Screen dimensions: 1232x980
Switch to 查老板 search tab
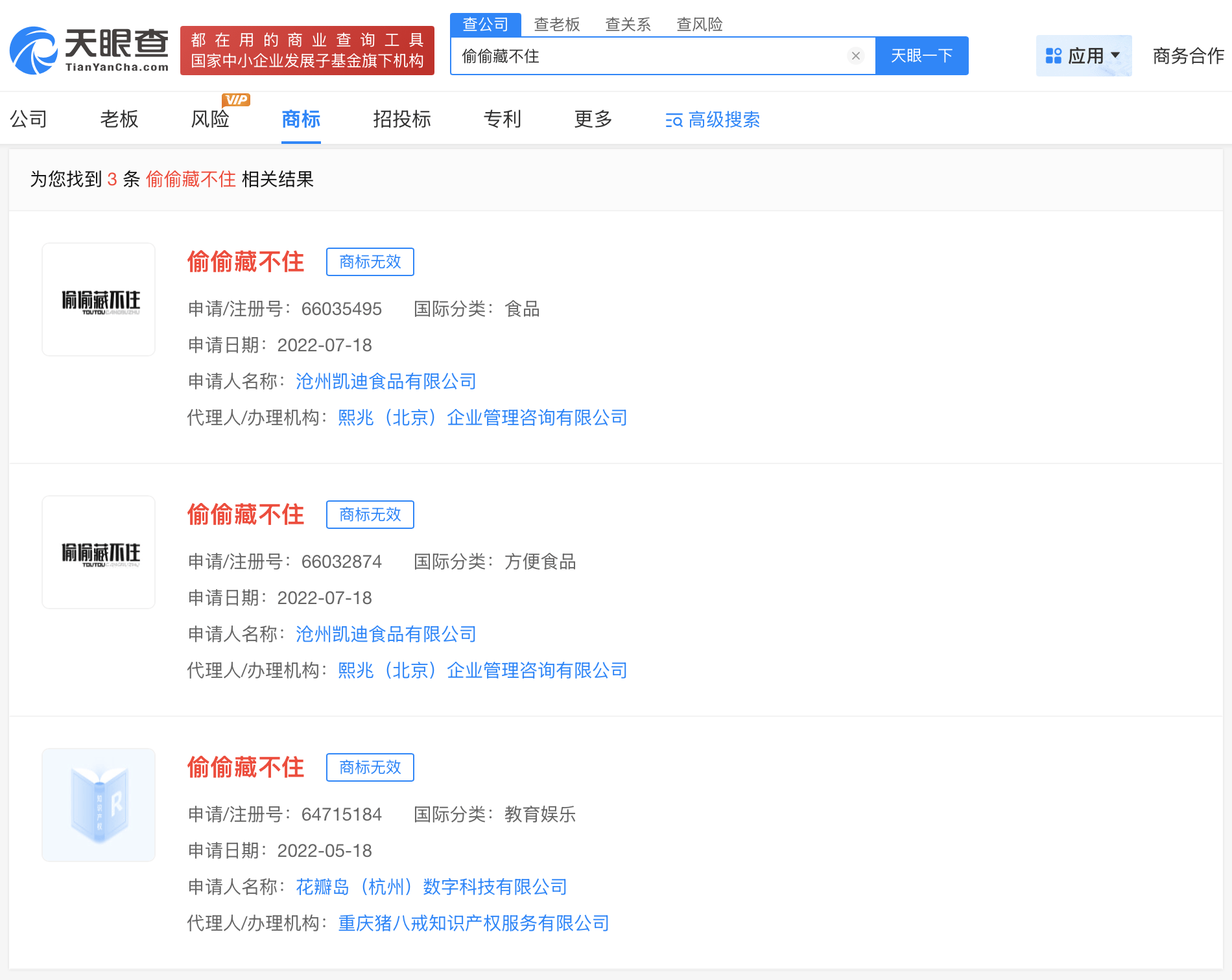557,25
